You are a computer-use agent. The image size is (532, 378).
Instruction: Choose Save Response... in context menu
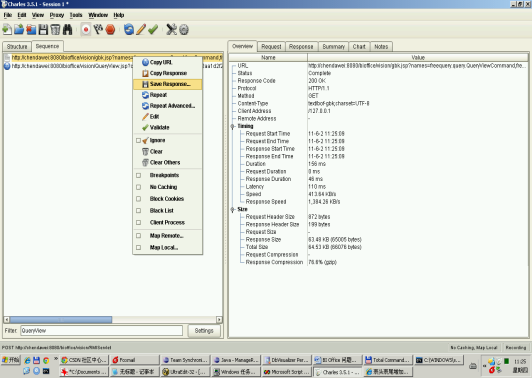point(168,84)
